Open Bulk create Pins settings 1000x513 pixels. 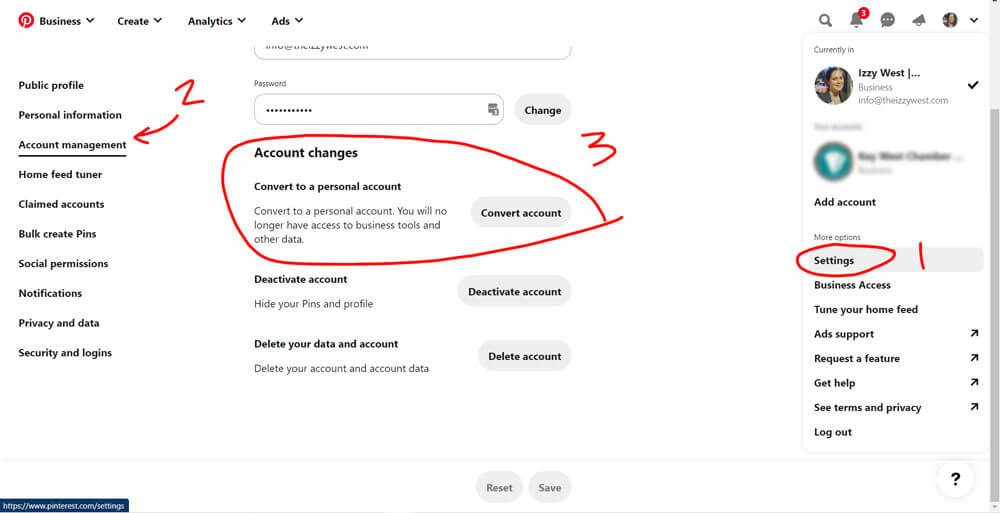pyautogui.click(x=57, y=234)
